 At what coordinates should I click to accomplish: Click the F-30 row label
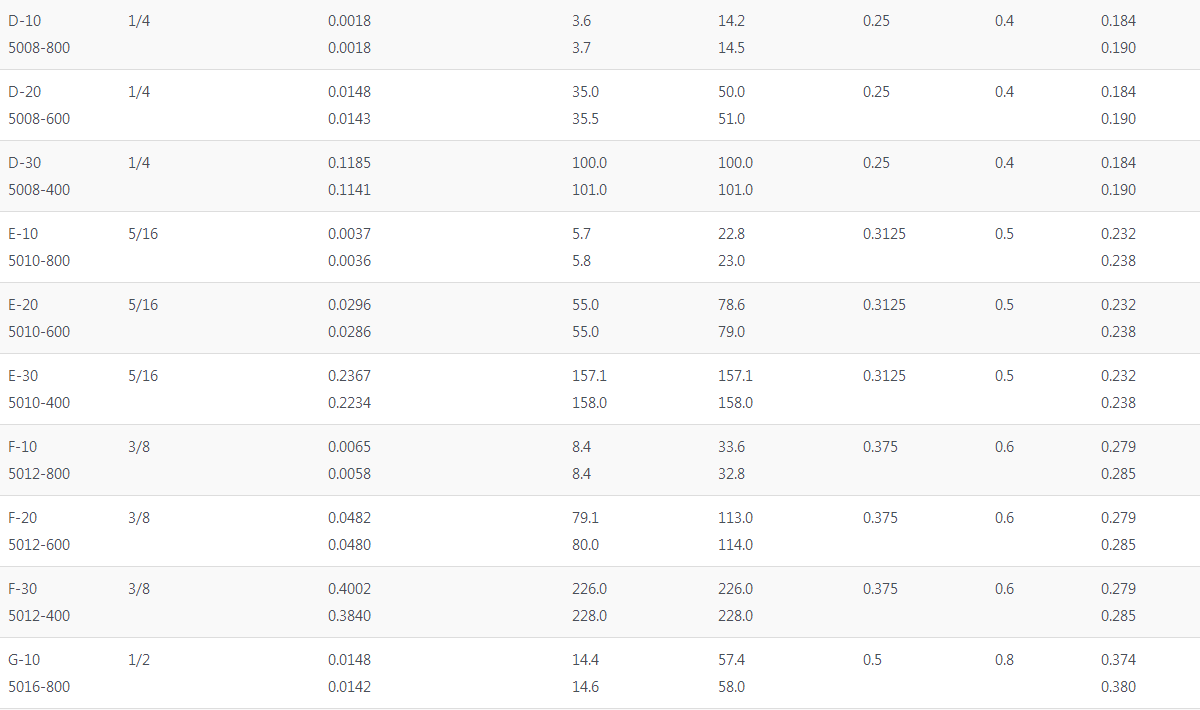pos(24,589)
